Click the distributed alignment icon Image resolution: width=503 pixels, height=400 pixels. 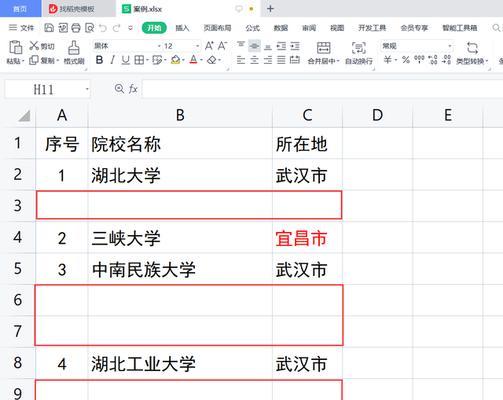295,60
